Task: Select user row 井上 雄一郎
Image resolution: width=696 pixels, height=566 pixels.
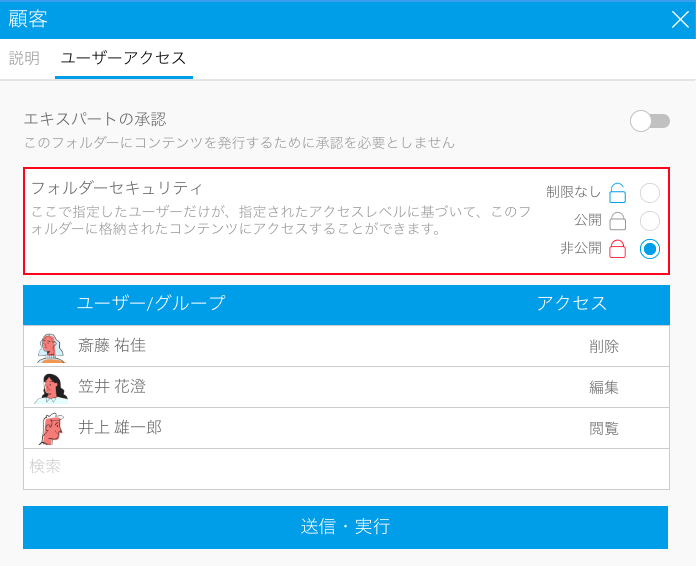Action: point(346,428)
